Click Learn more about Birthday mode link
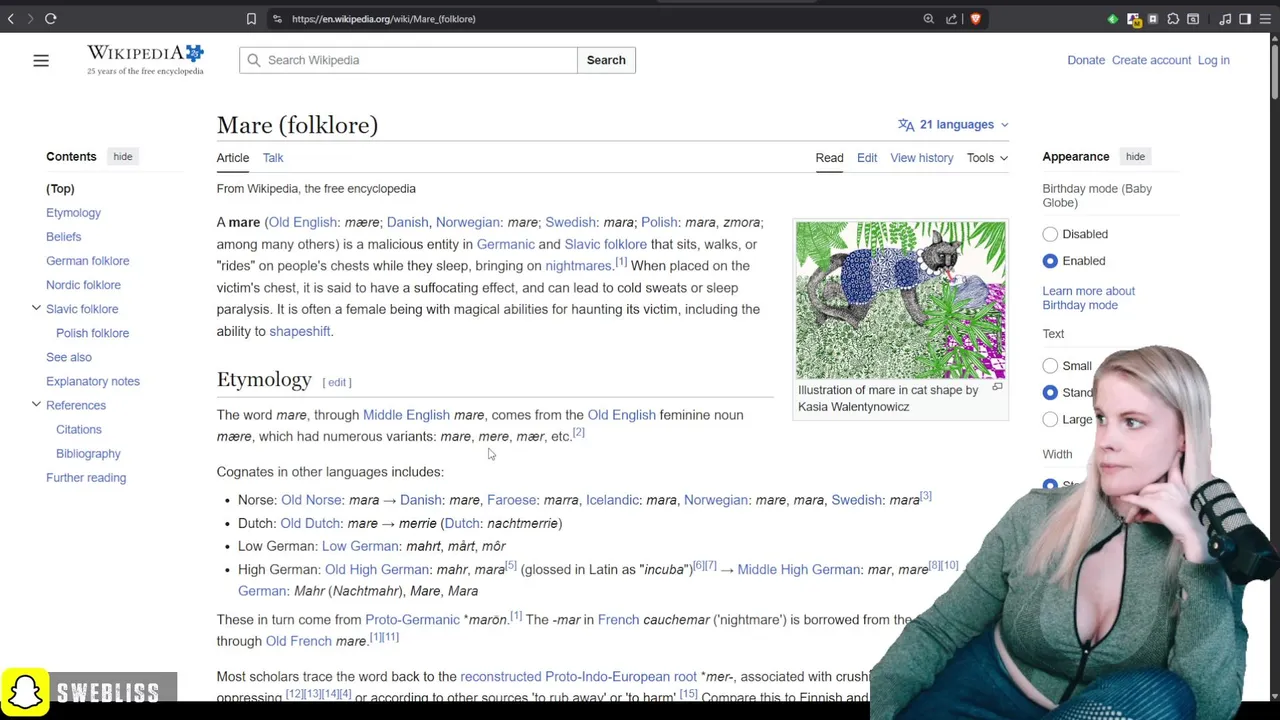The height and width of the screenshot is (720, 1280). [x=1088, y=298]
